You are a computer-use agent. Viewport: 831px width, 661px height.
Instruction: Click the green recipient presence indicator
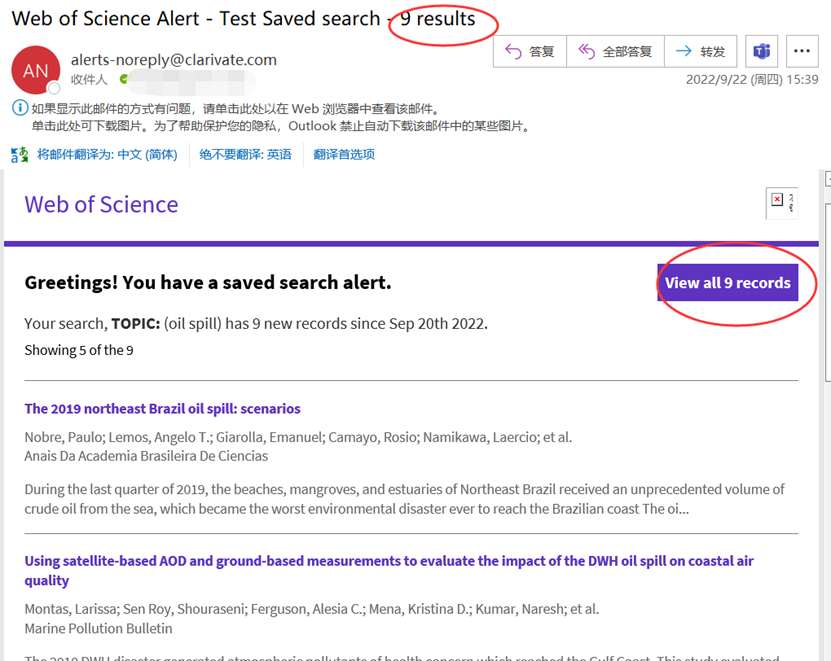click(x=124, y=79)
